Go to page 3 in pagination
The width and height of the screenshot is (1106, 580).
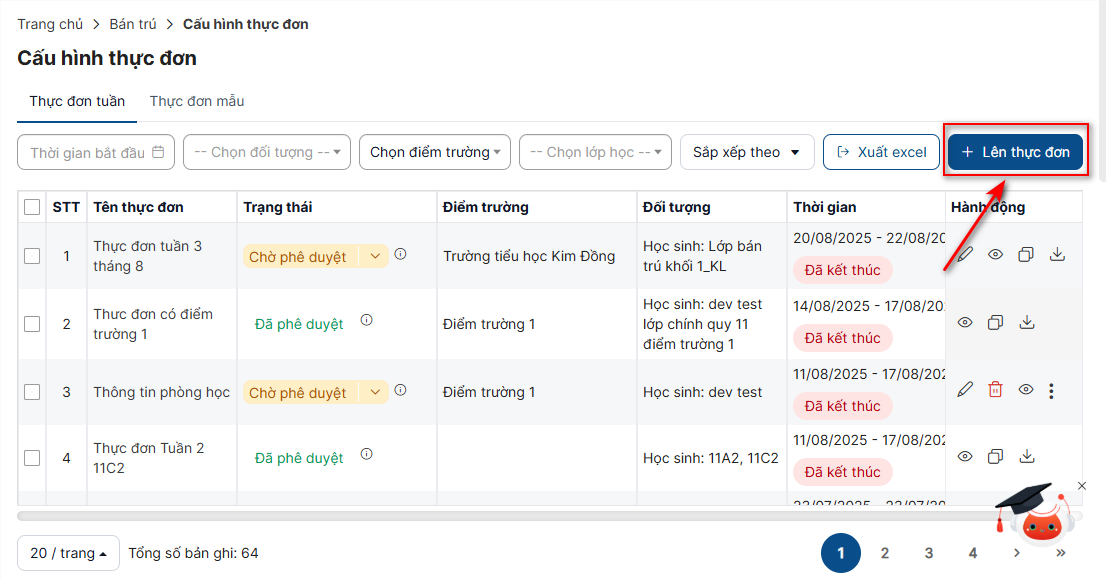pos(928,553)
